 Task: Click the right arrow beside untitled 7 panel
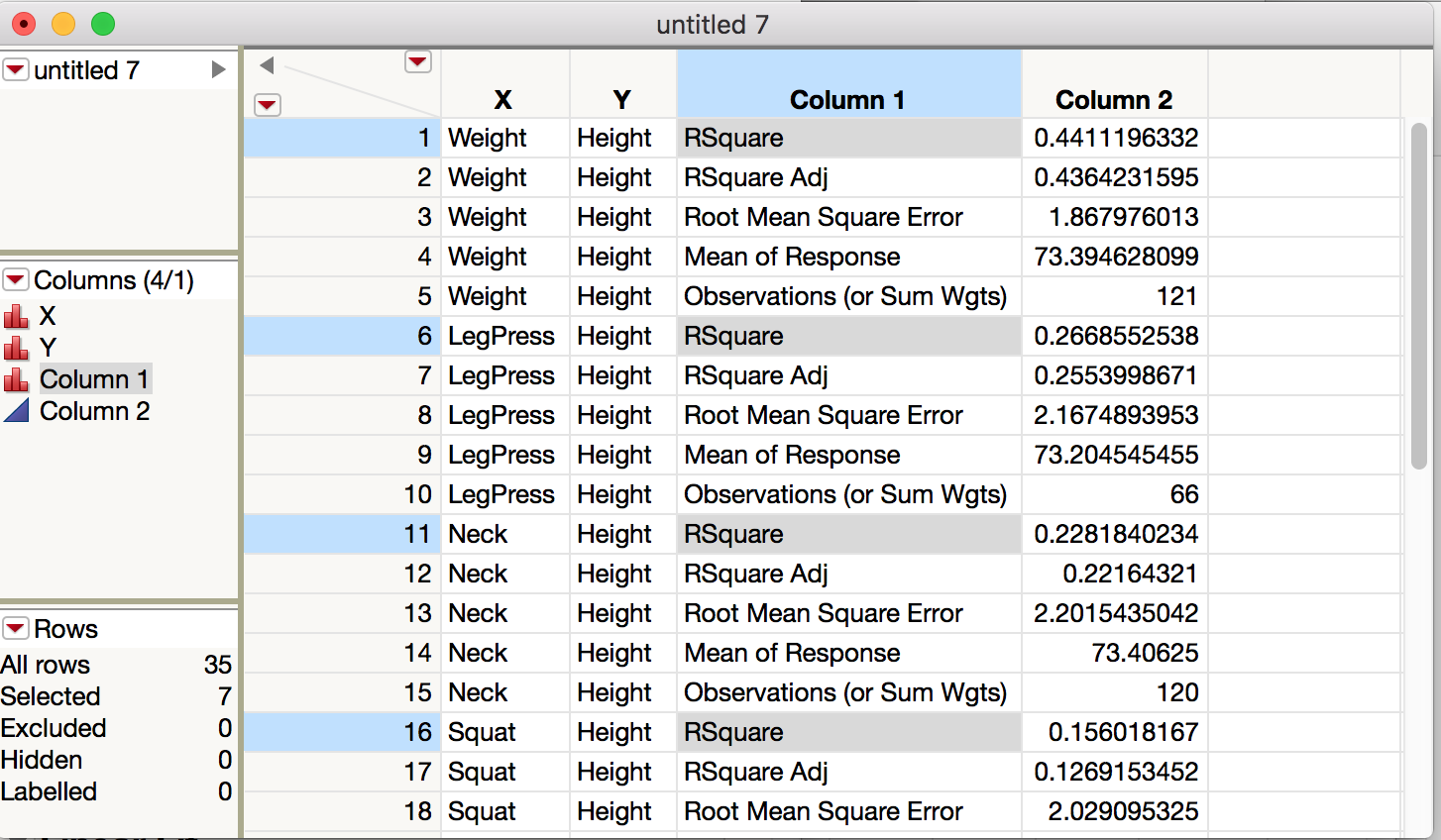click(x=218, y=70)
